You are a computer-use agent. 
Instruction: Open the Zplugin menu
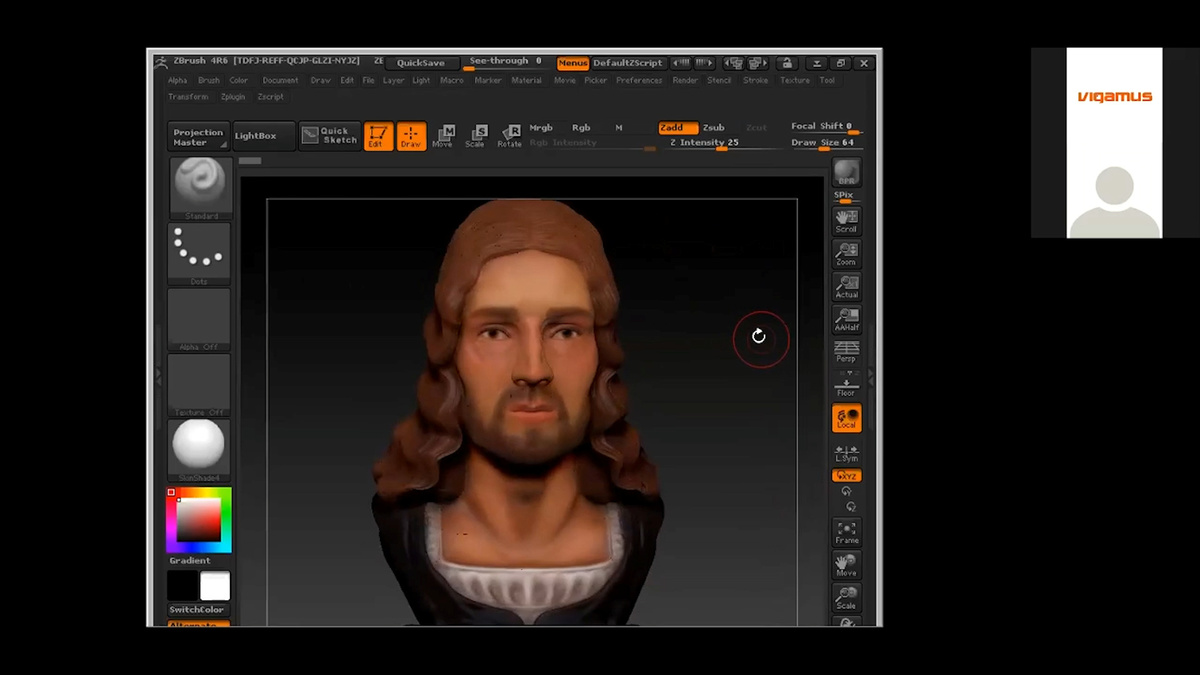tap(233, 97)
